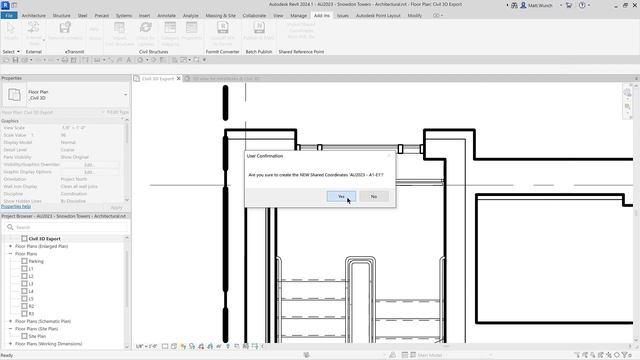The width and height of the screenshot is (640, 360).
Task: Click the Convert RFA to FormIt icon
Action: pyautogui.click(x=222, y=28)
